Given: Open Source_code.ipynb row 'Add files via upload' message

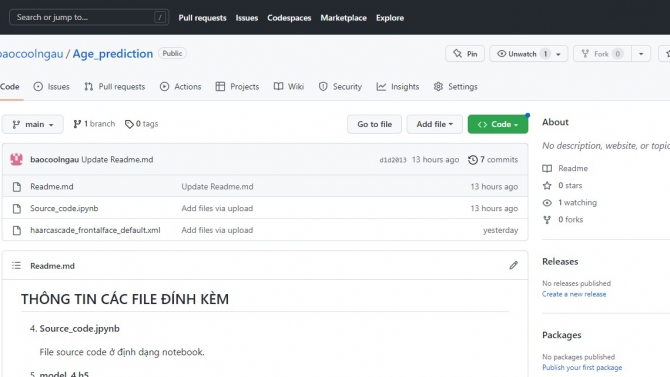Looking at the screenshot, I should (217, 209).
